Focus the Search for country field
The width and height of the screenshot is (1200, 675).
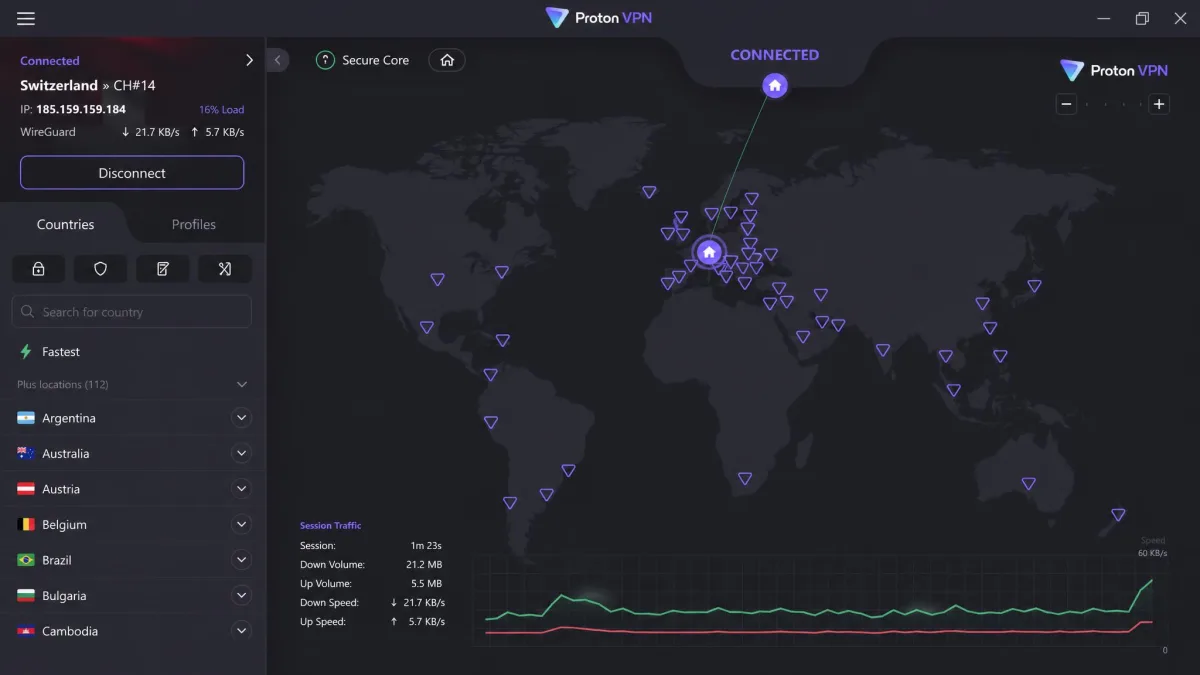131,312
